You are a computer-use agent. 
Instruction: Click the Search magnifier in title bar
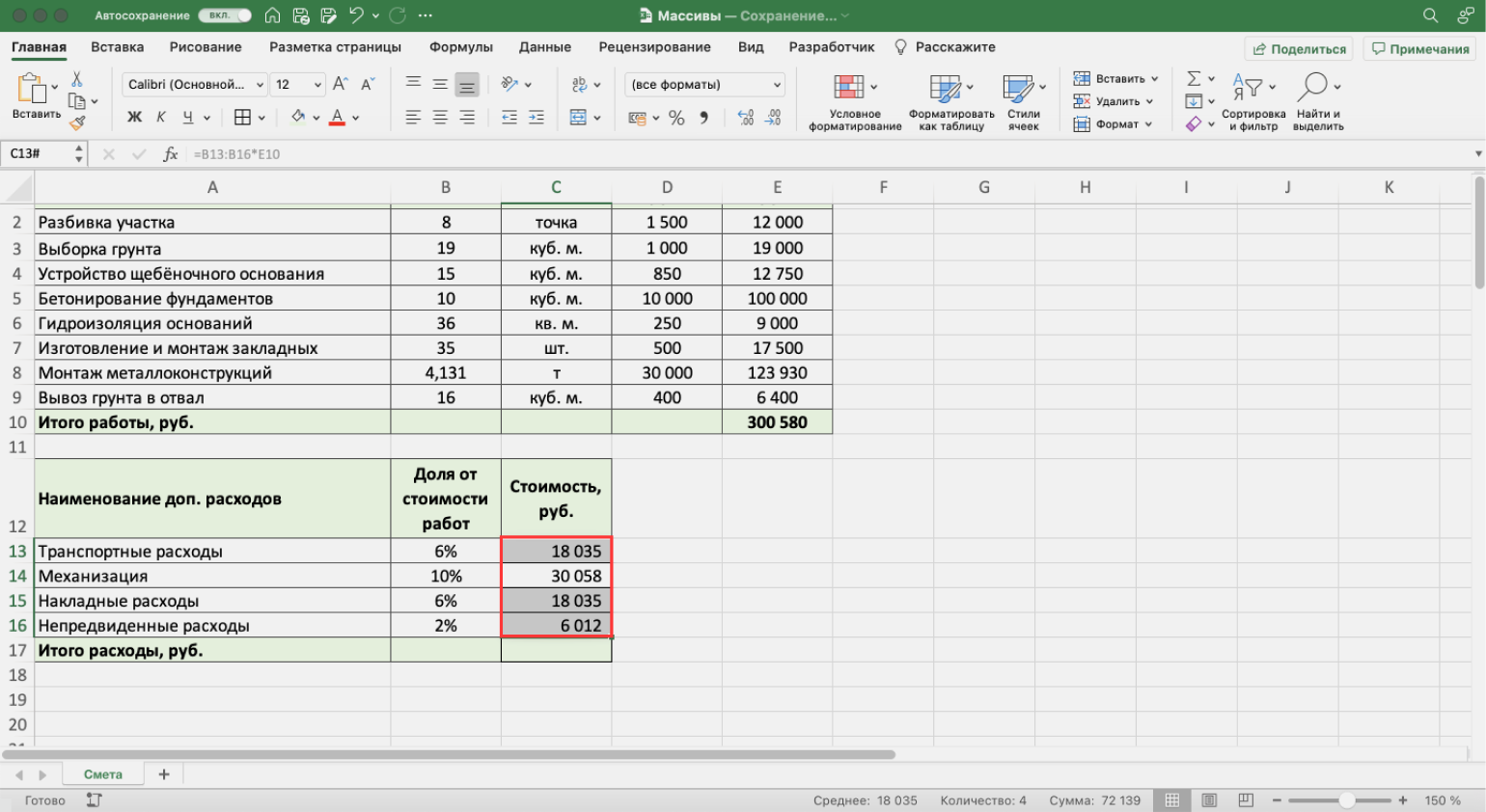[1430, 15]
